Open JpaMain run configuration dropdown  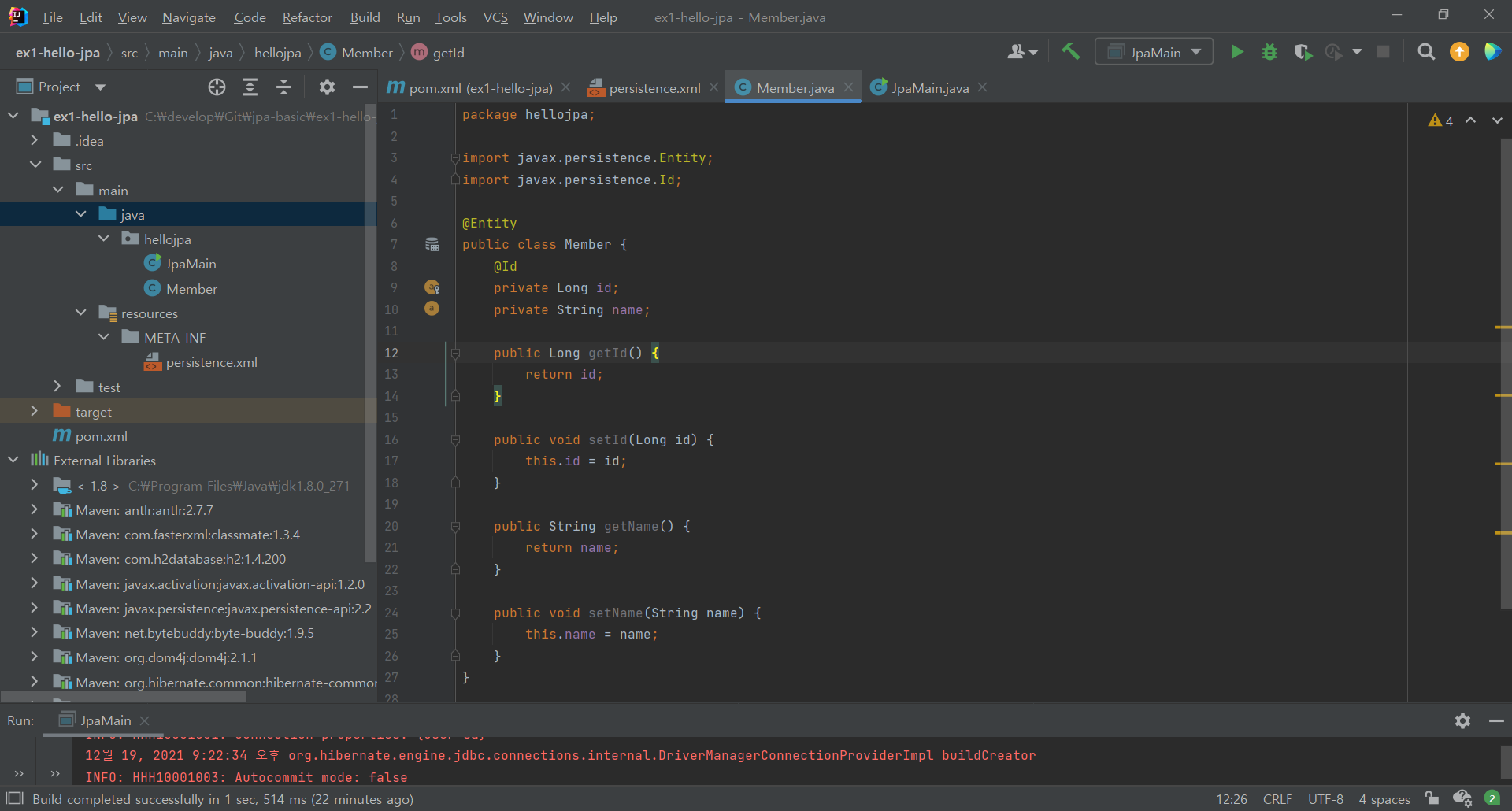(1154, 52)
